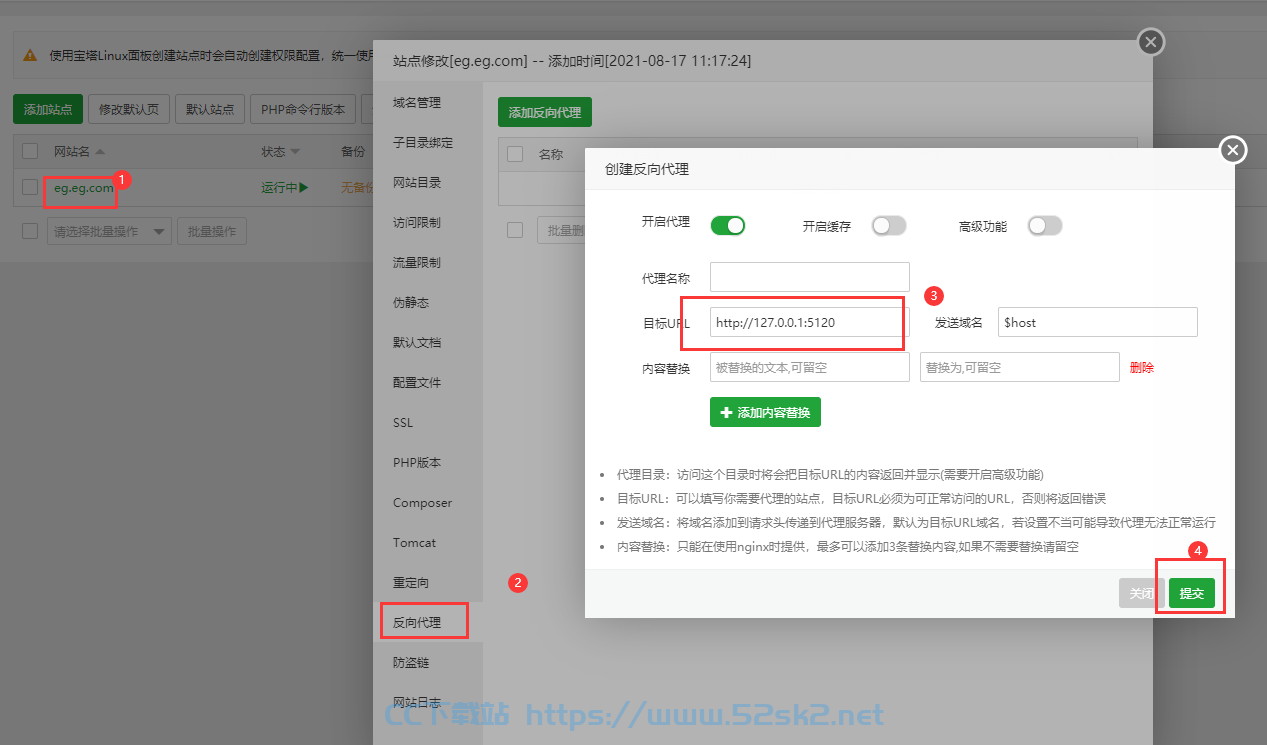Sort by 状态 column dropdown
Screen dimensions: 1267x745
pyautogui.click(x=295, y=152)
